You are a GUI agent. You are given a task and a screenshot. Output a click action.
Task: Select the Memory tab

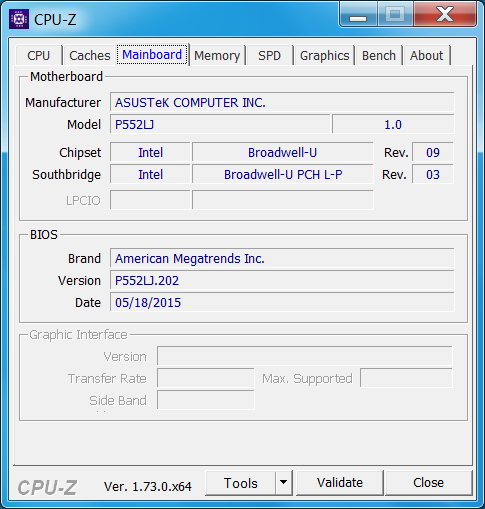217,55
